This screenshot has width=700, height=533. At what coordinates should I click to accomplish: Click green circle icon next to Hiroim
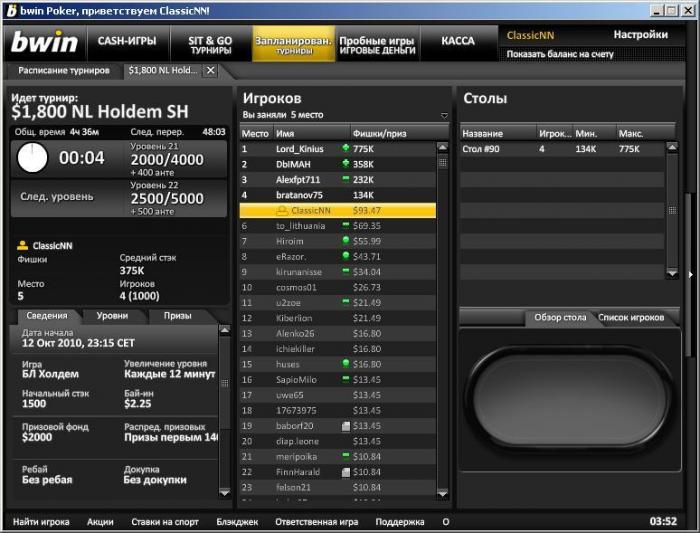[x=346, y=241]
